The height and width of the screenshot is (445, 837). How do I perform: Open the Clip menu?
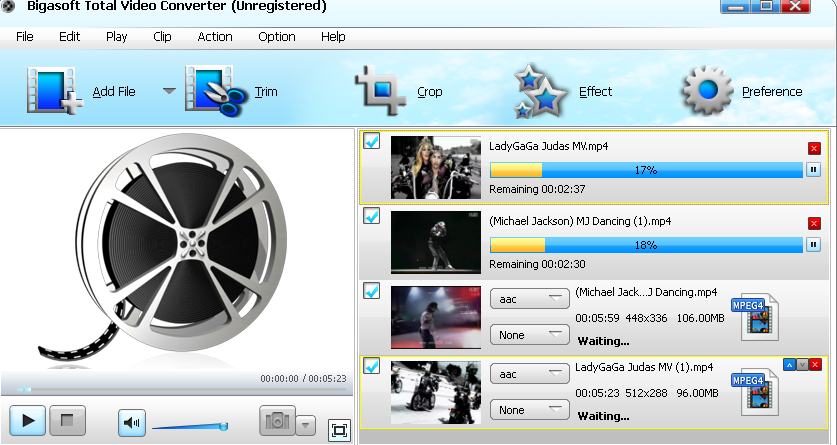click(162, 37)
